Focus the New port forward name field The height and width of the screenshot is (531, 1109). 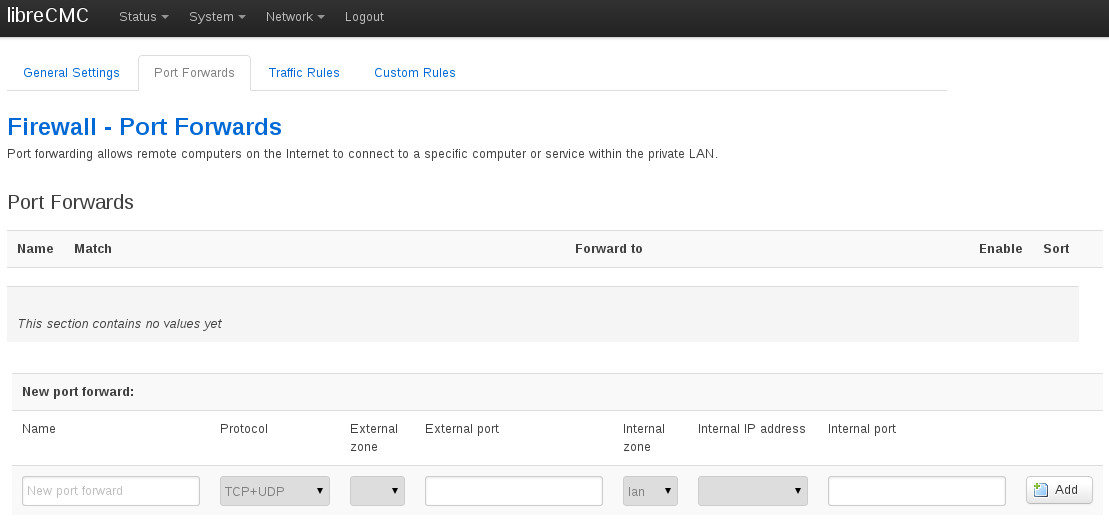pyautogui.click(x=111, y=491)
